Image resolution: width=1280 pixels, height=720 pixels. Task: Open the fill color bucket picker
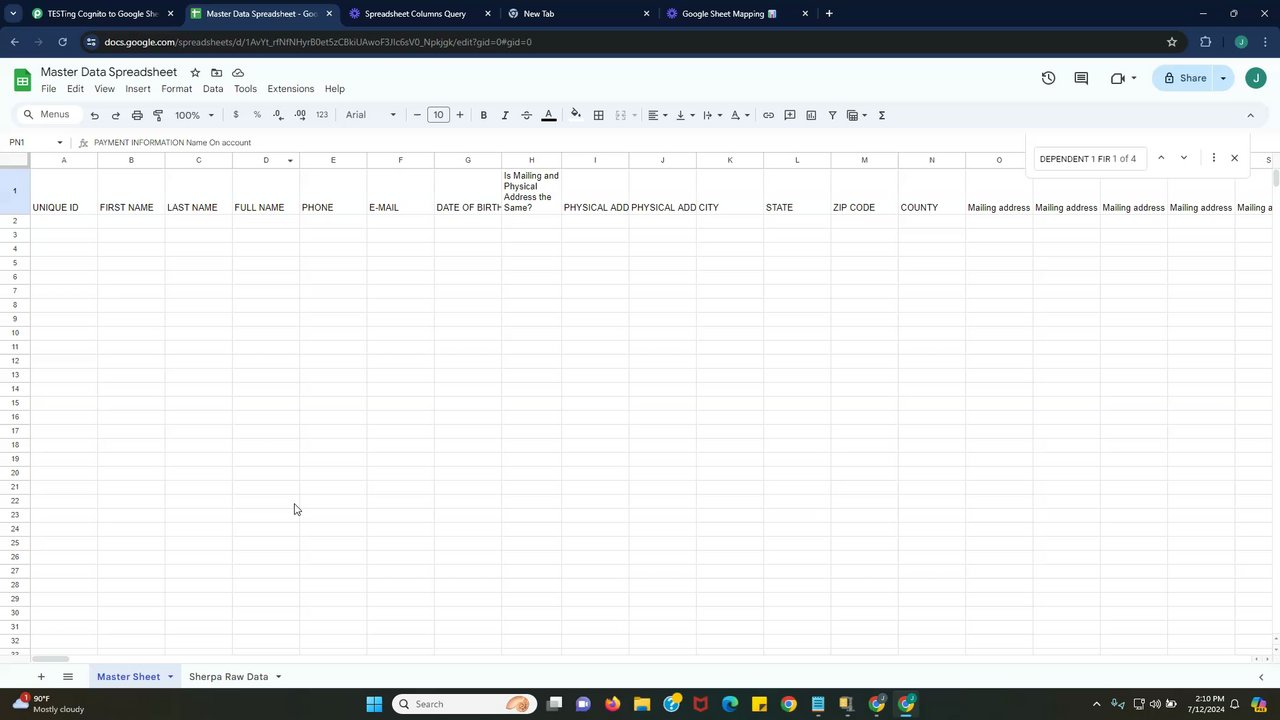pyautogui.click(x=576, y=115)
